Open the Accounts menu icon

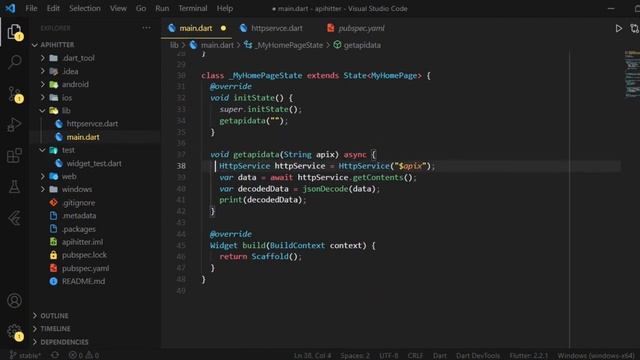[14, 300]
